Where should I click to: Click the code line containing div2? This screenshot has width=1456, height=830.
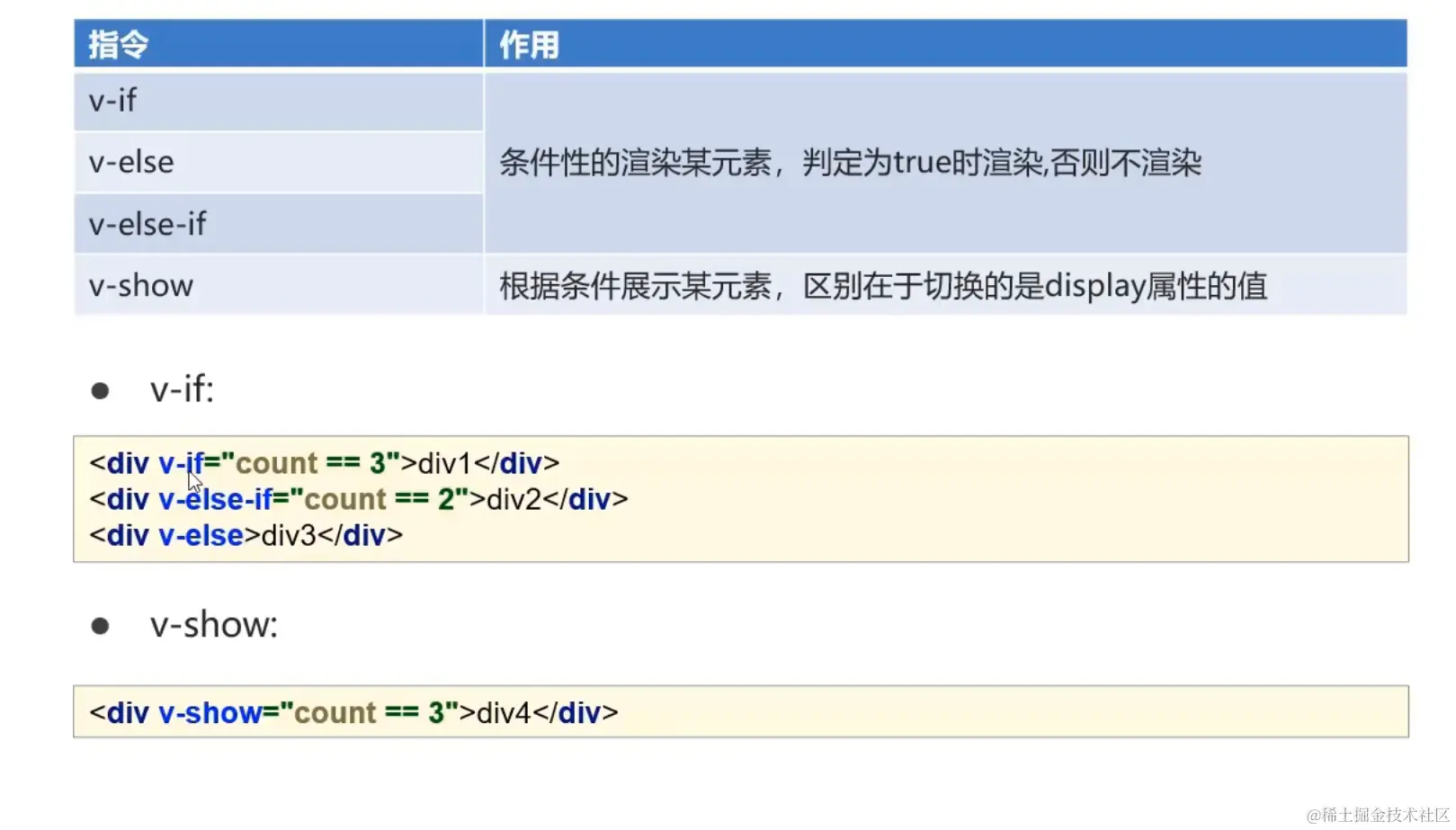359,499
